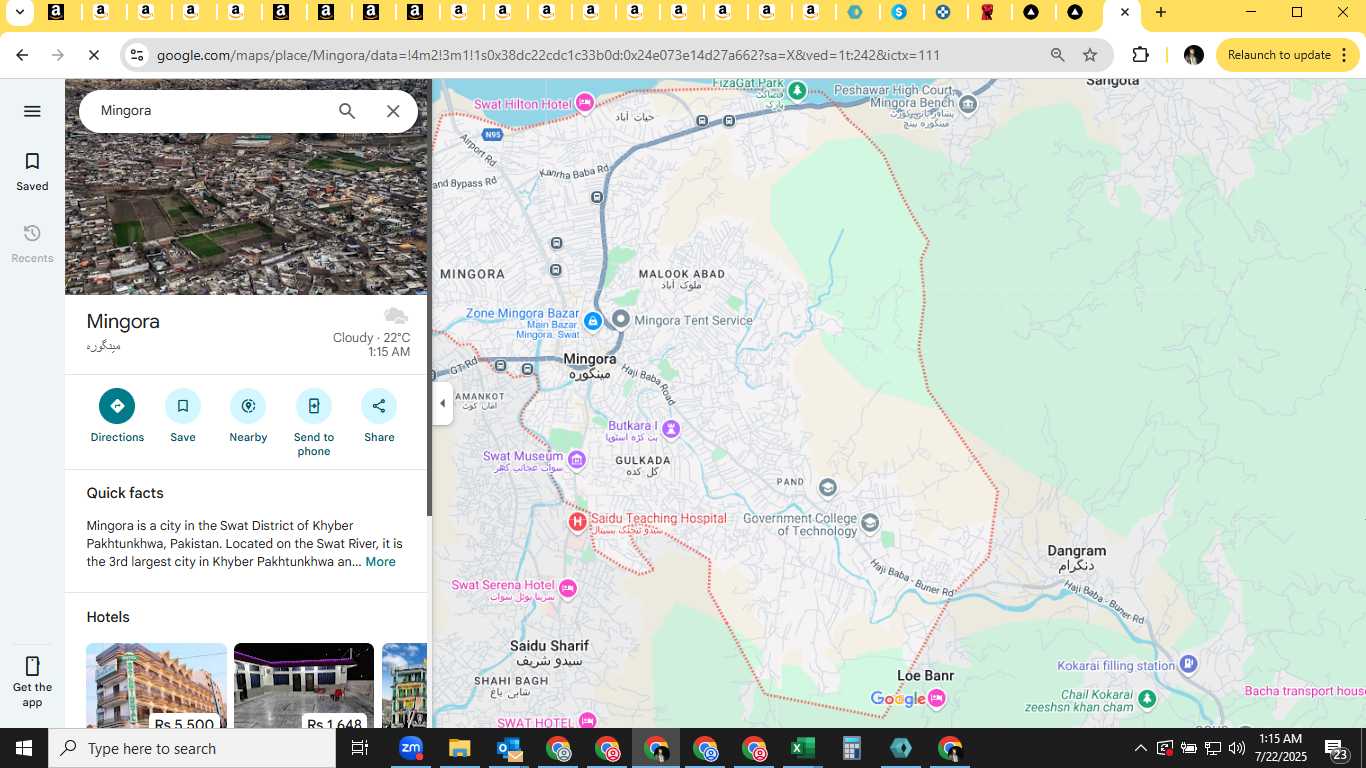Click the Cloudy 22°C weather text
1366x768 pixels.
click(x=371, y=338)
